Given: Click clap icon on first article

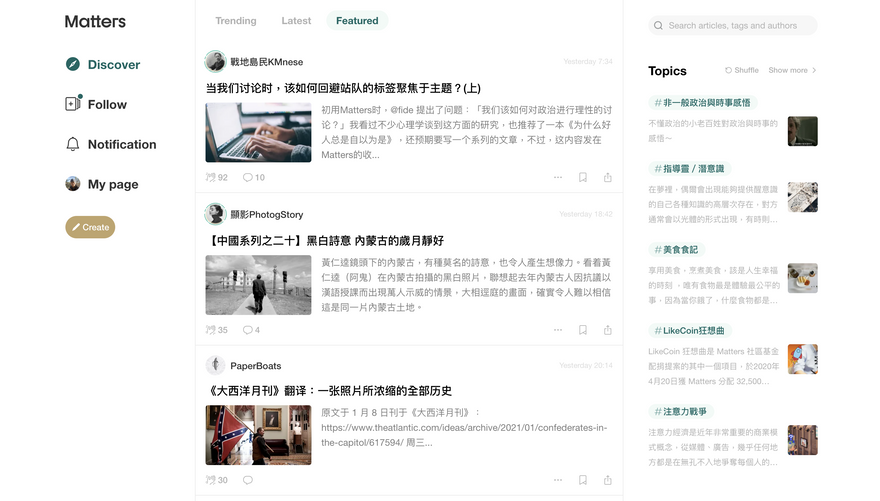Looking at the screenshot, I should pyautogui.click(x=210, y=177).
